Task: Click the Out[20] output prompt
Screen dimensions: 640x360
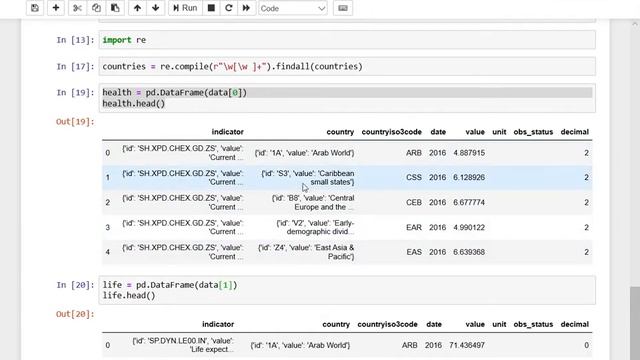Action: pos(75,314)
